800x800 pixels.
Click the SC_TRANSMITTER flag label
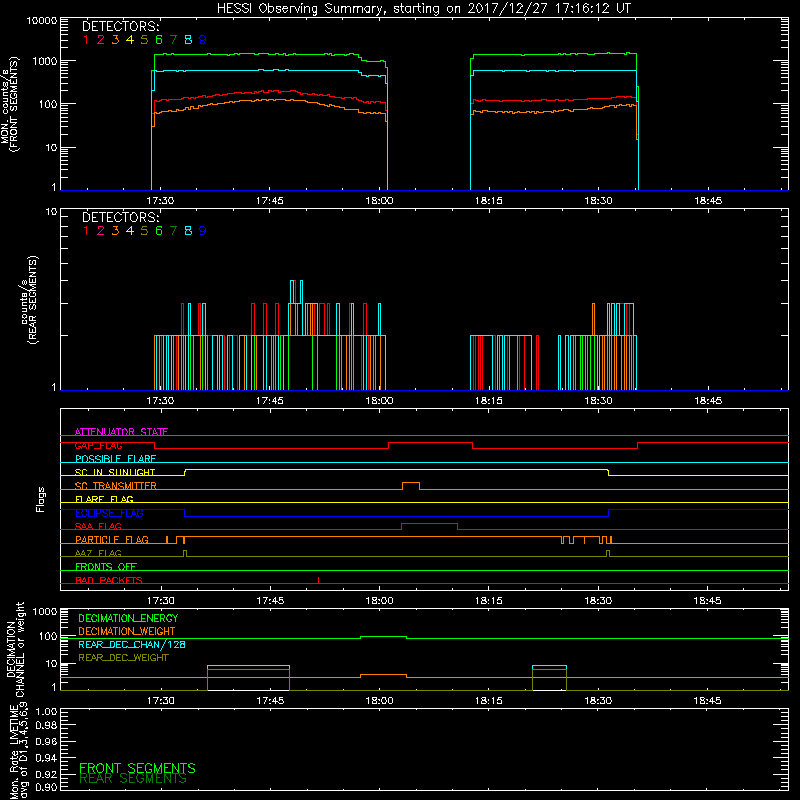click(x=116, y=486)
